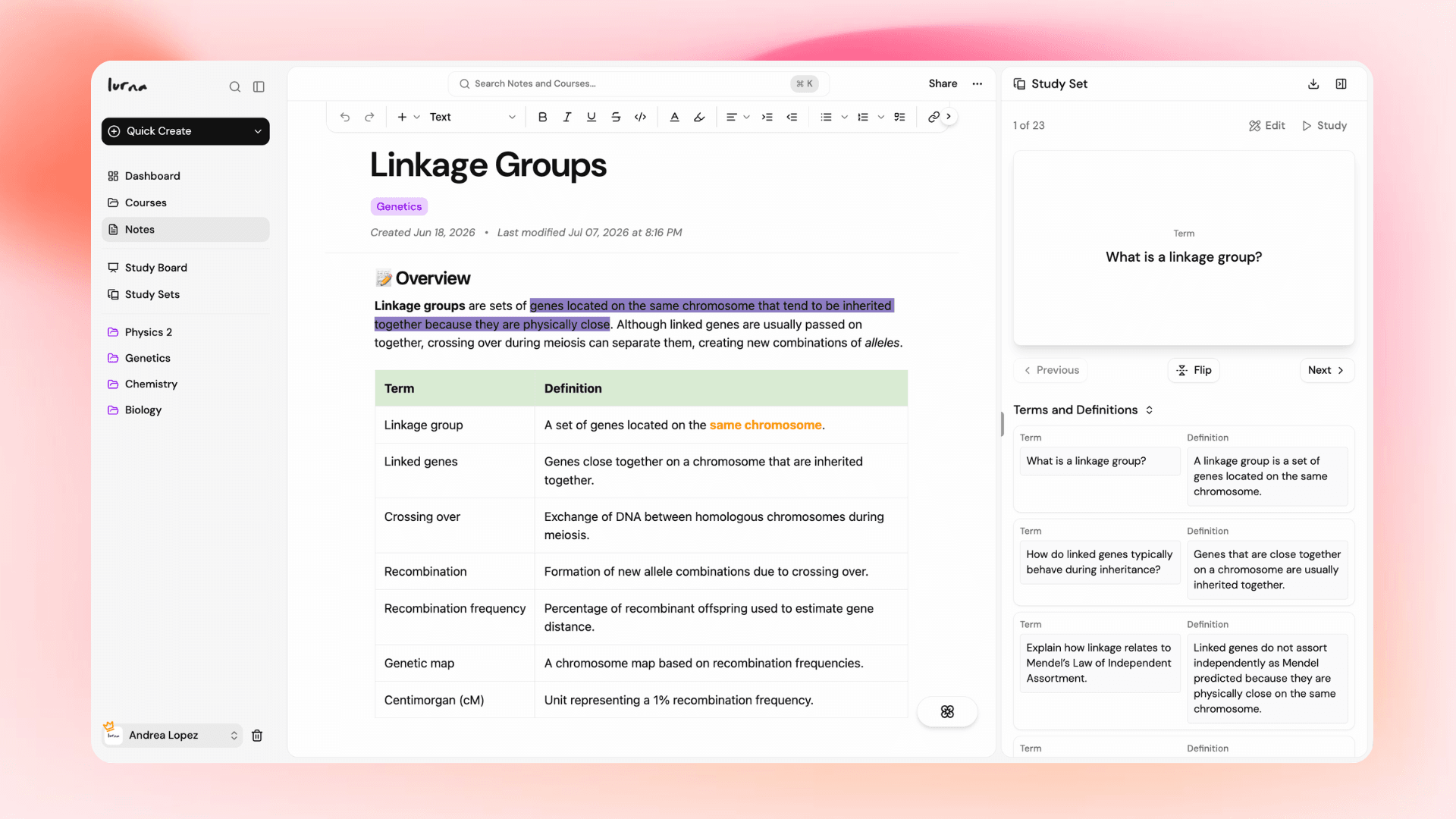The image size is (1456, 819).
Task: Select Notes in sidebar
Action: pos(185,230)
